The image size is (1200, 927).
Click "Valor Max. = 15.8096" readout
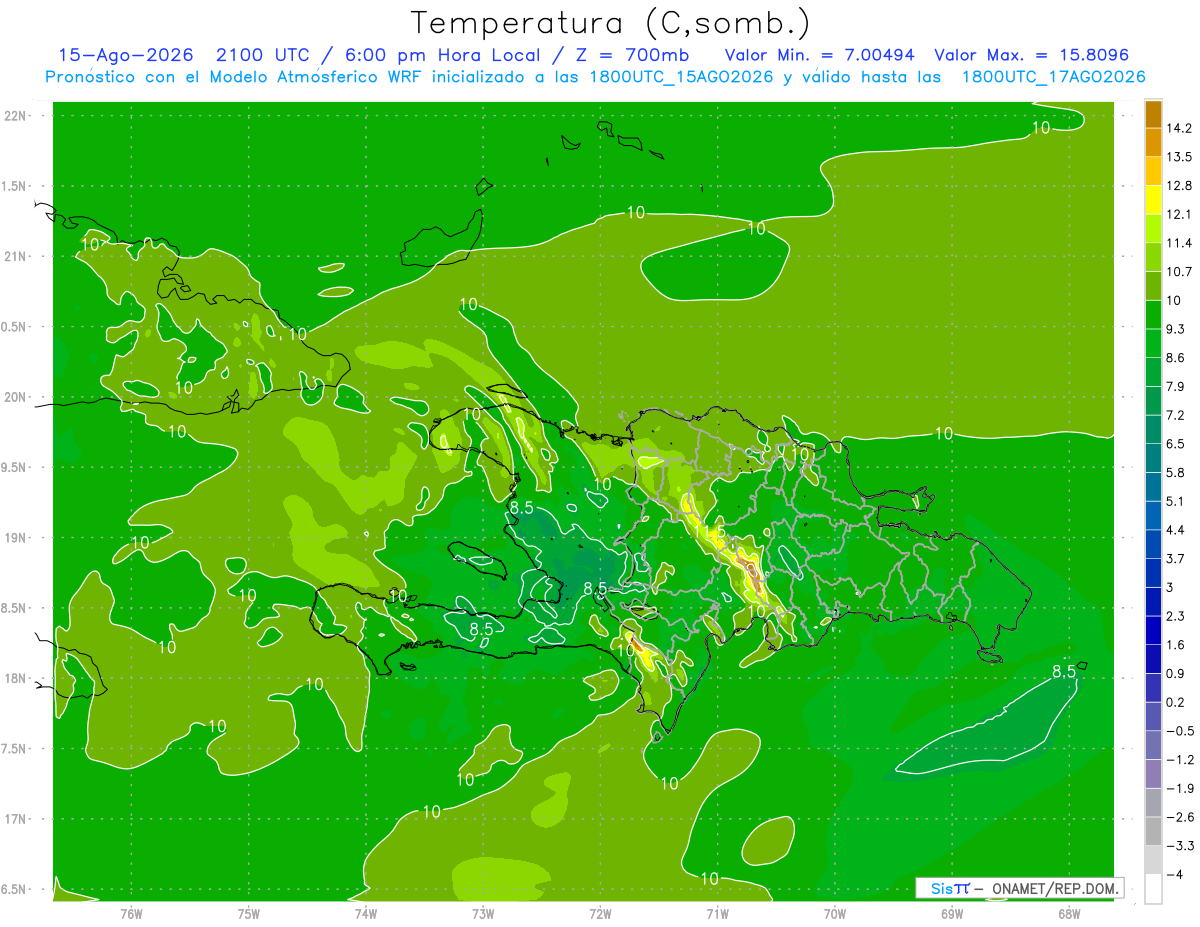(x=1032, y=55)
